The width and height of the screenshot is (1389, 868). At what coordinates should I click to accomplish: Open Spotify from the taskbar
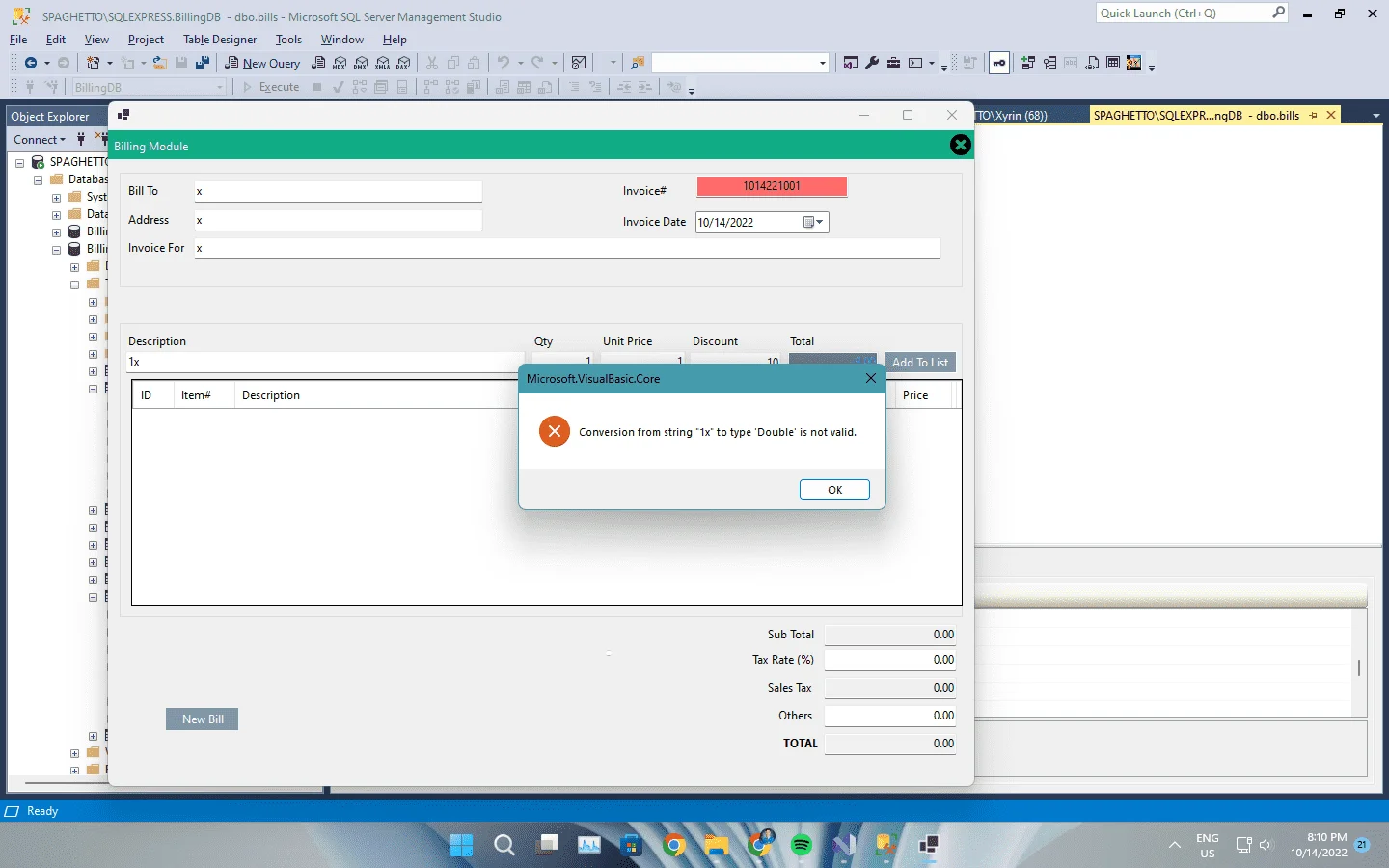pos(802,846)
